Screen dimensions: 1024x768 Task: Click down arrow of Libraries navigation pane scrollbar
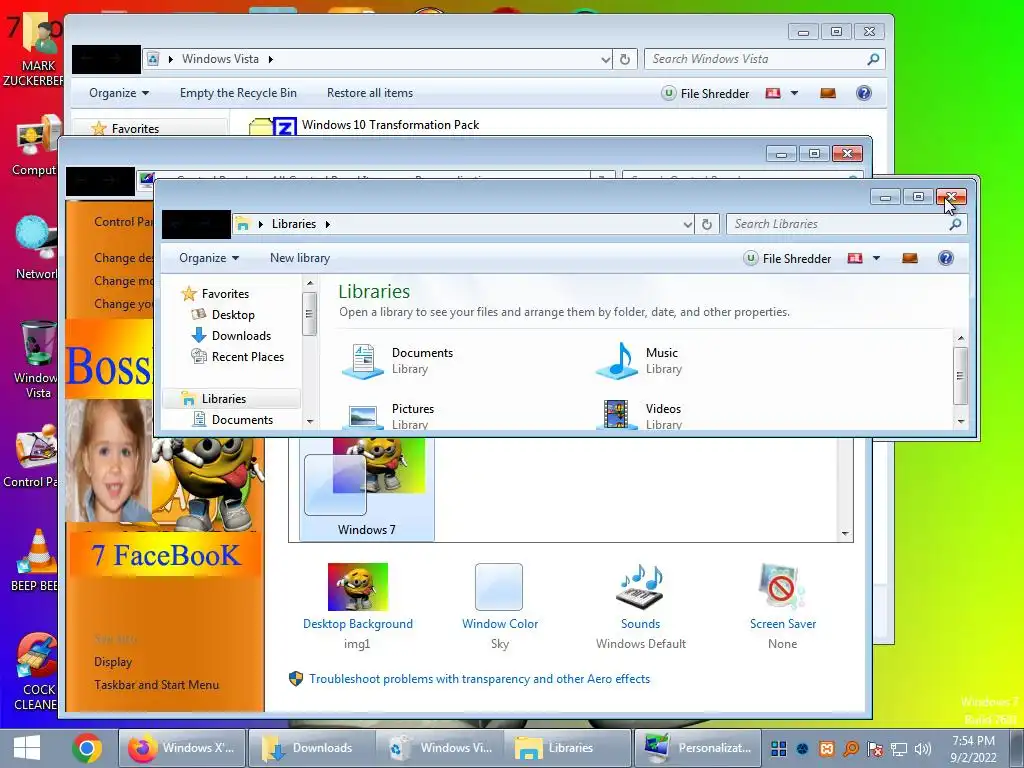coord(310,421)
